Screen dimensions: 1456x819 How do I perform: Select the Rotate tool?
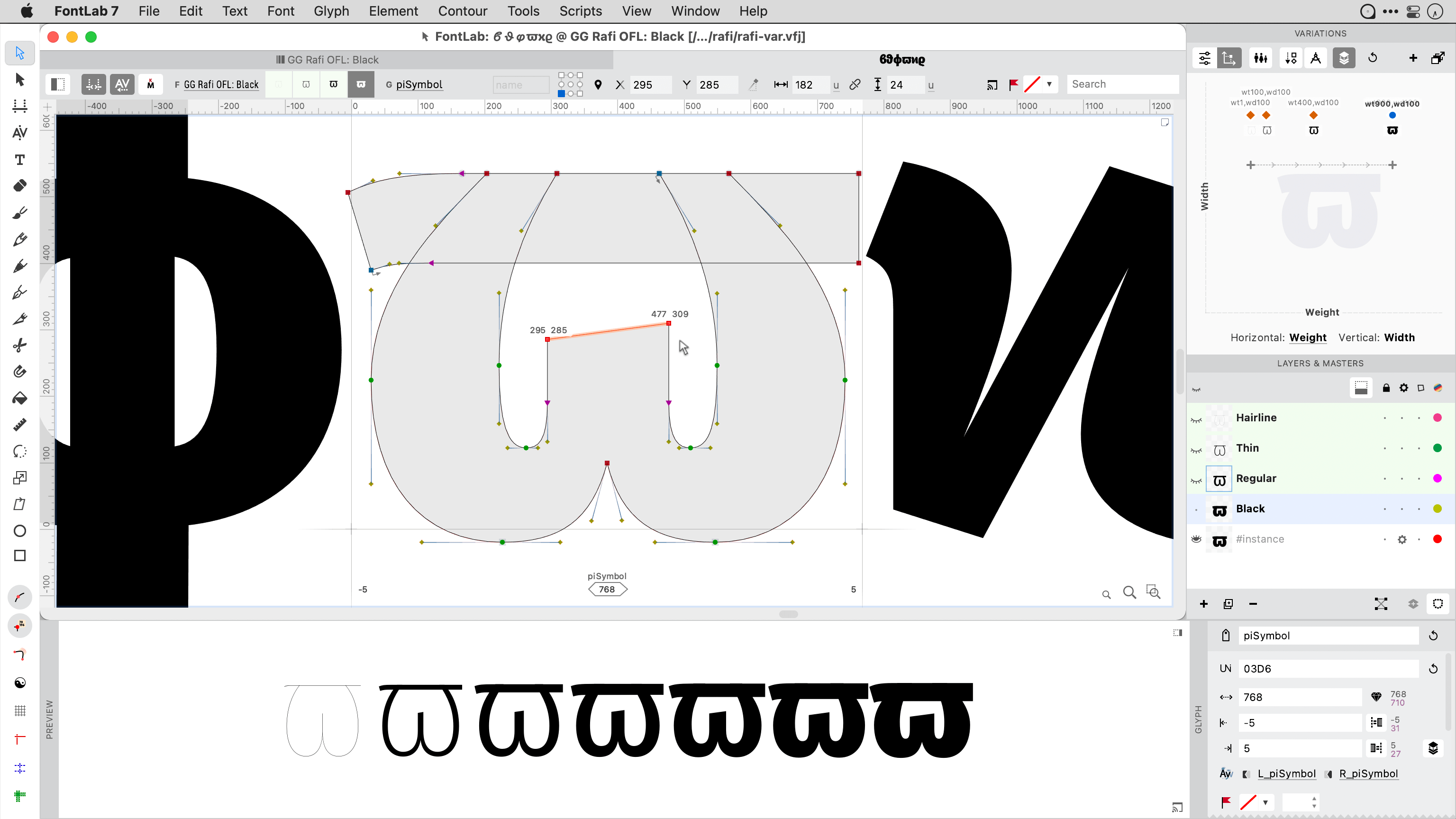[x=20, y=451]
